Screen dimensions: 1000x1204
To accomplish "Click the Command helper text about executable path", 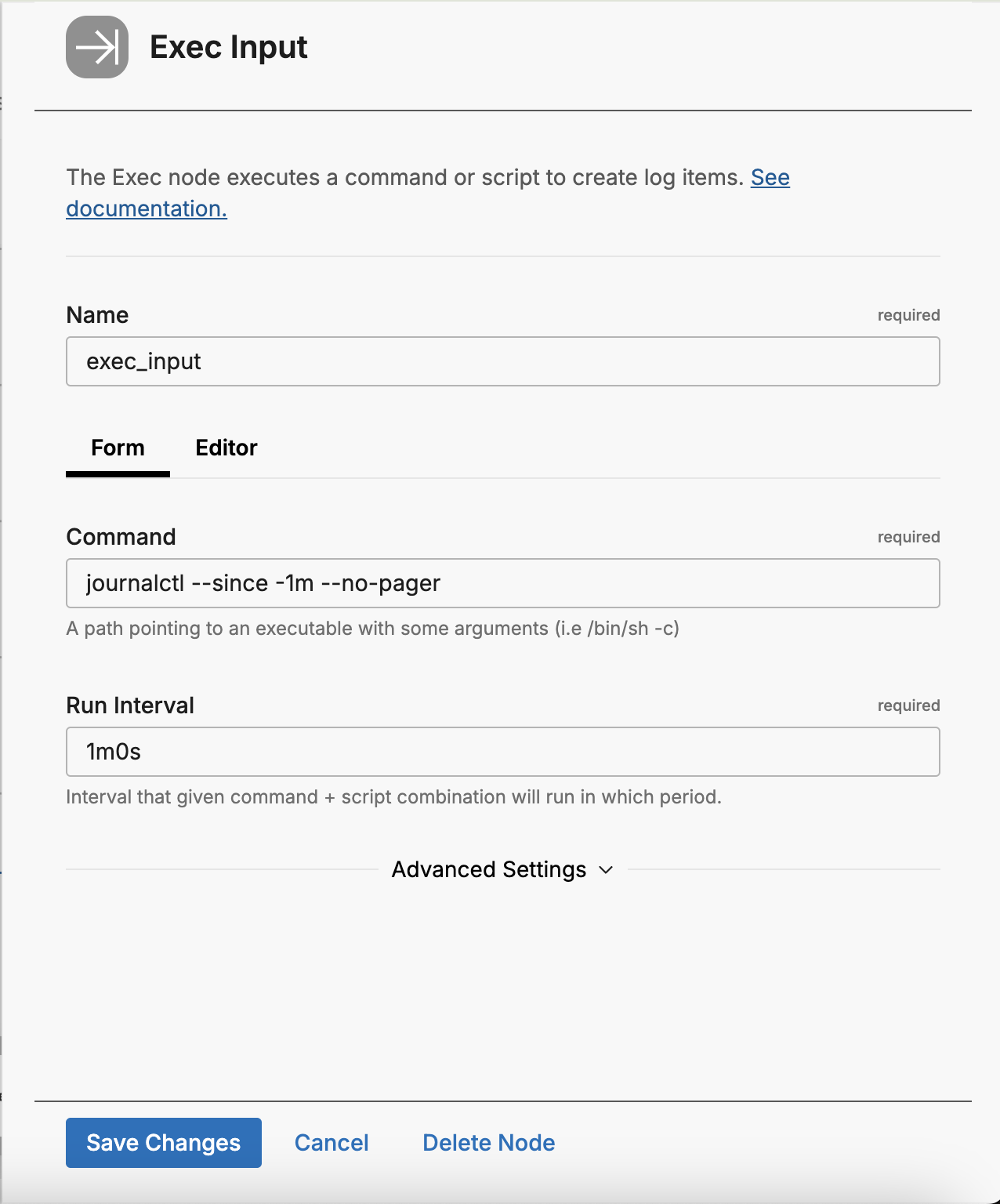I will pos(372,629).
